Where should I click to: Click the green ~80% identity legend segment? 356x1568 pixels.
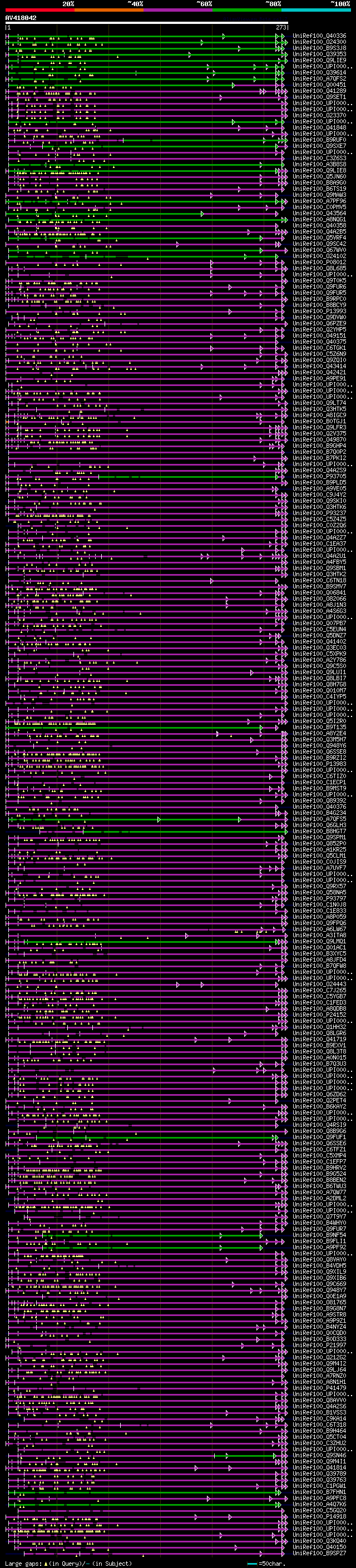(247, 10)
